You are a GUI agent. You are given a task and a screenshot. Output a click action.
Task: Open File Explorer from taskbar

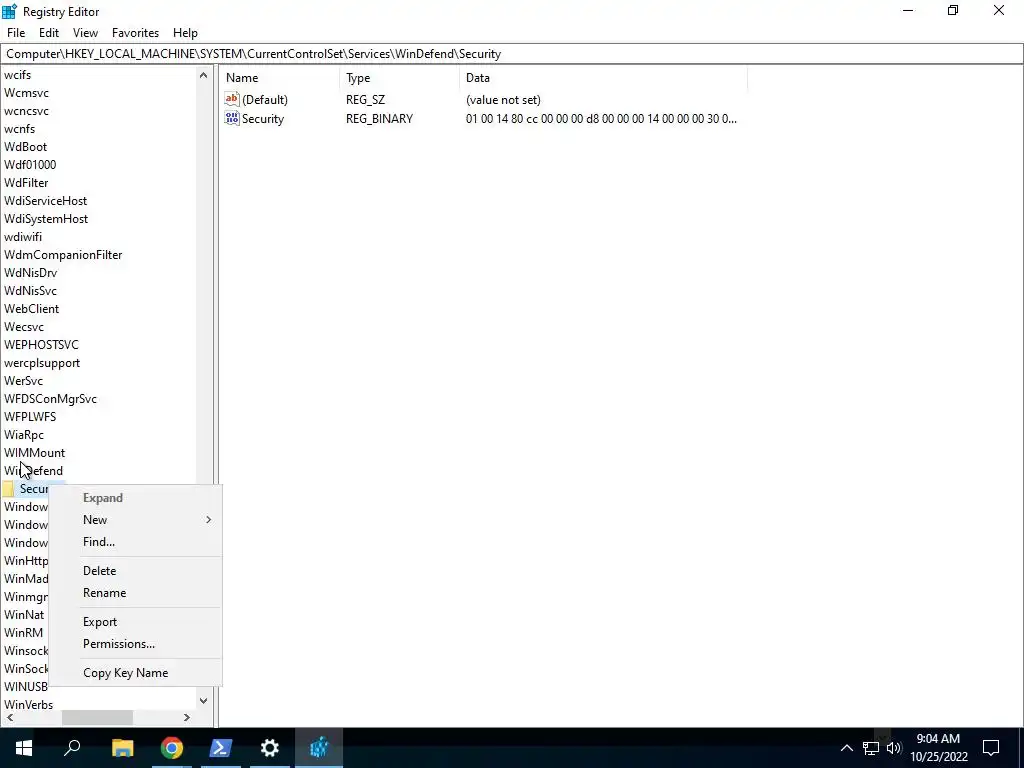click(x=122, y=748)
